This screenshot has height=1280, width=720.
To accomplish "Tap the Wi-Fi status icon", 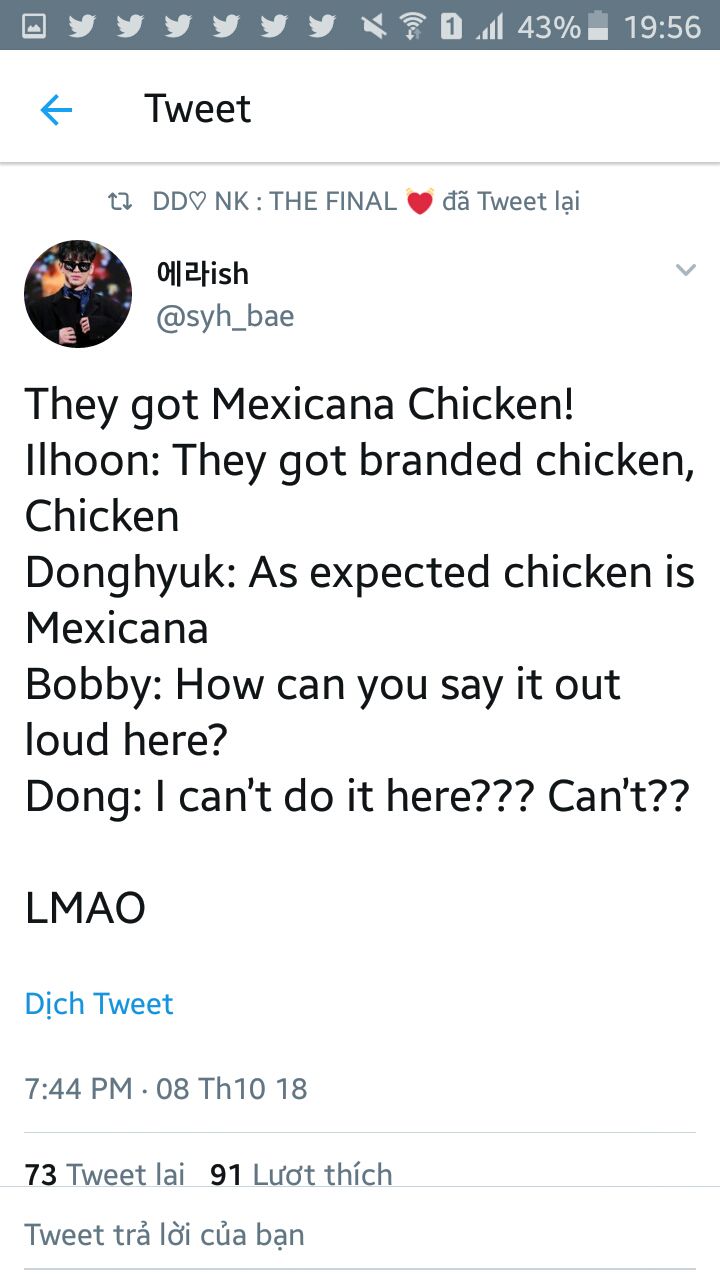I will click(411, 26).
